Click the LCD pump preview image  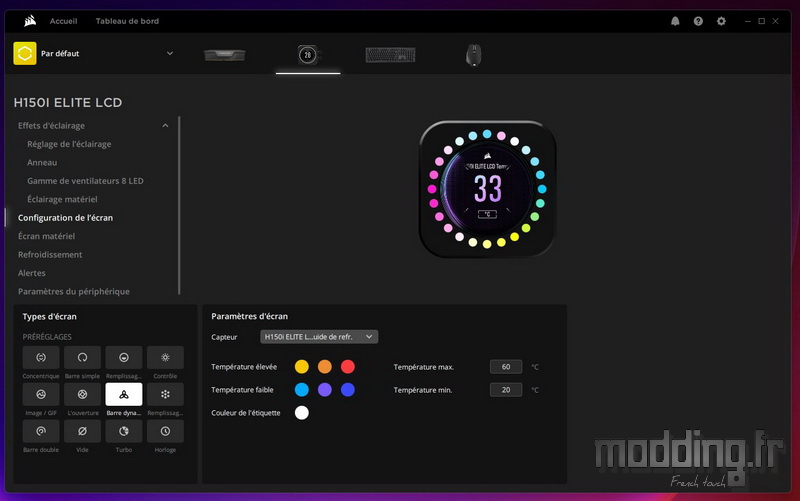487,189
